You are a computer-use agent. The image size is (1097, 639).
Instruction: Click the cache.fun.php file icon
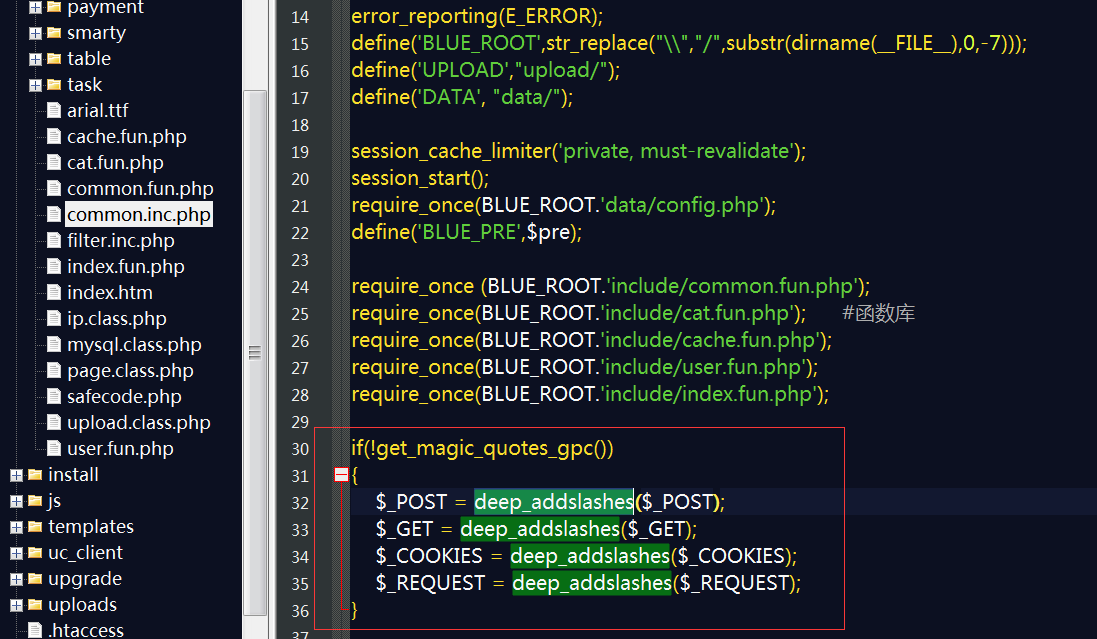point(54,136)
